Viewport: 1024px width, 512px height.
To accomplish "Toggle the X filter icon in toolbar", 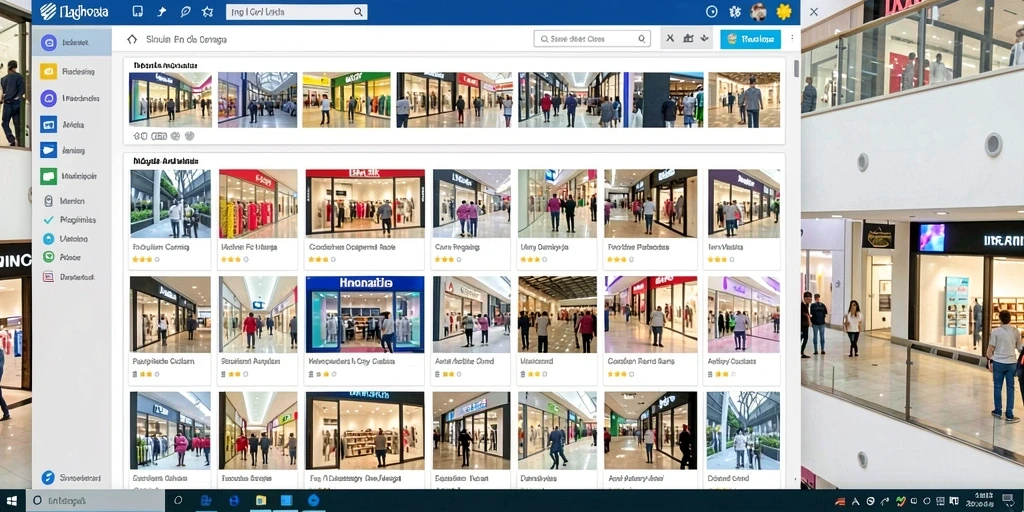I will pyautogui.click(x=670, y=39).
